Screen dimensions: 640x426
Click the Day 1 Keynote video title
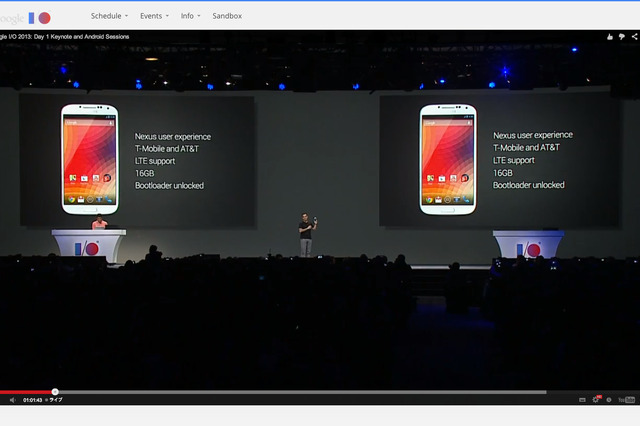[x=64, y=37]
